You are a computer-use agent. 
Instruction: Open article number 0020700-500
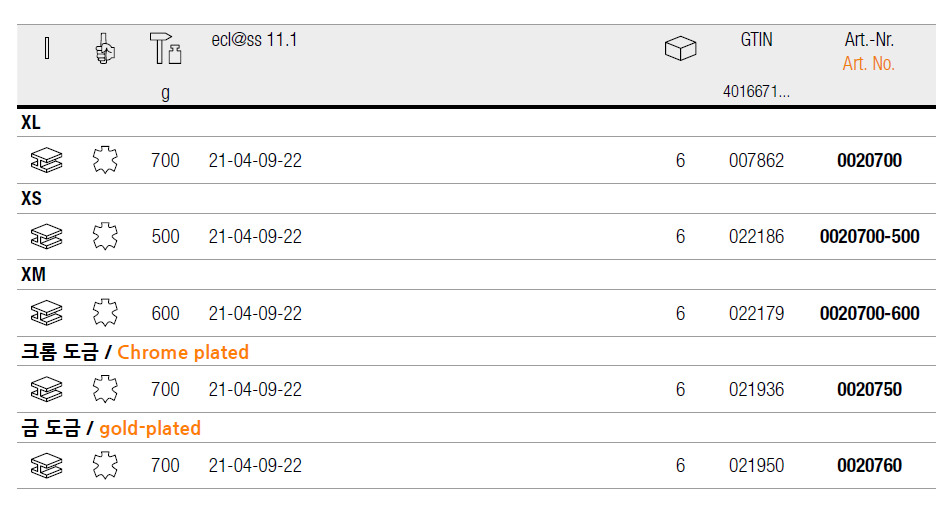click(869, 237)
